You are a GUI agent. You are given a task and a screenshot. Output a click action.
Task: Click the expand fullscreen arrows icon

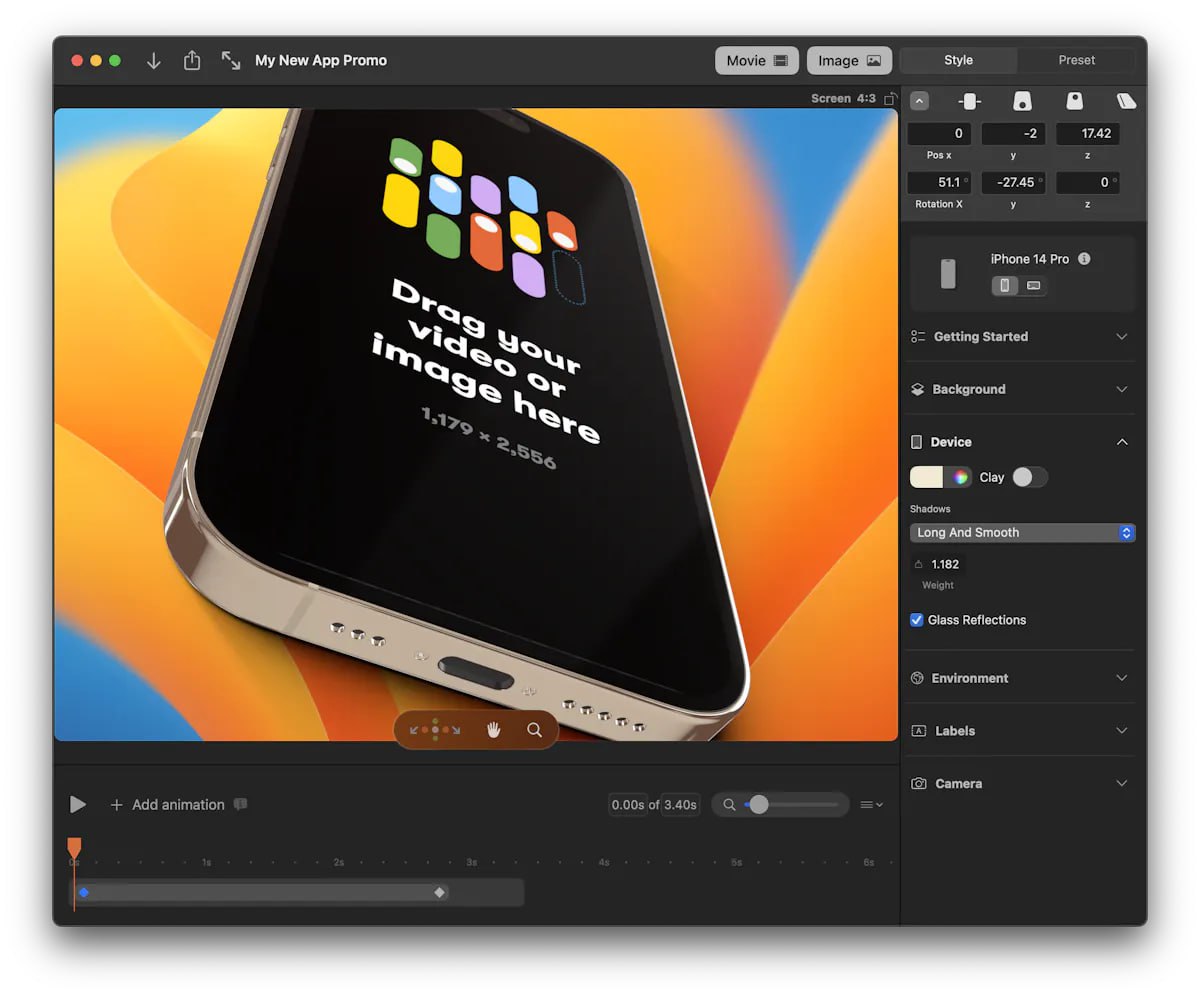point(231,61)
